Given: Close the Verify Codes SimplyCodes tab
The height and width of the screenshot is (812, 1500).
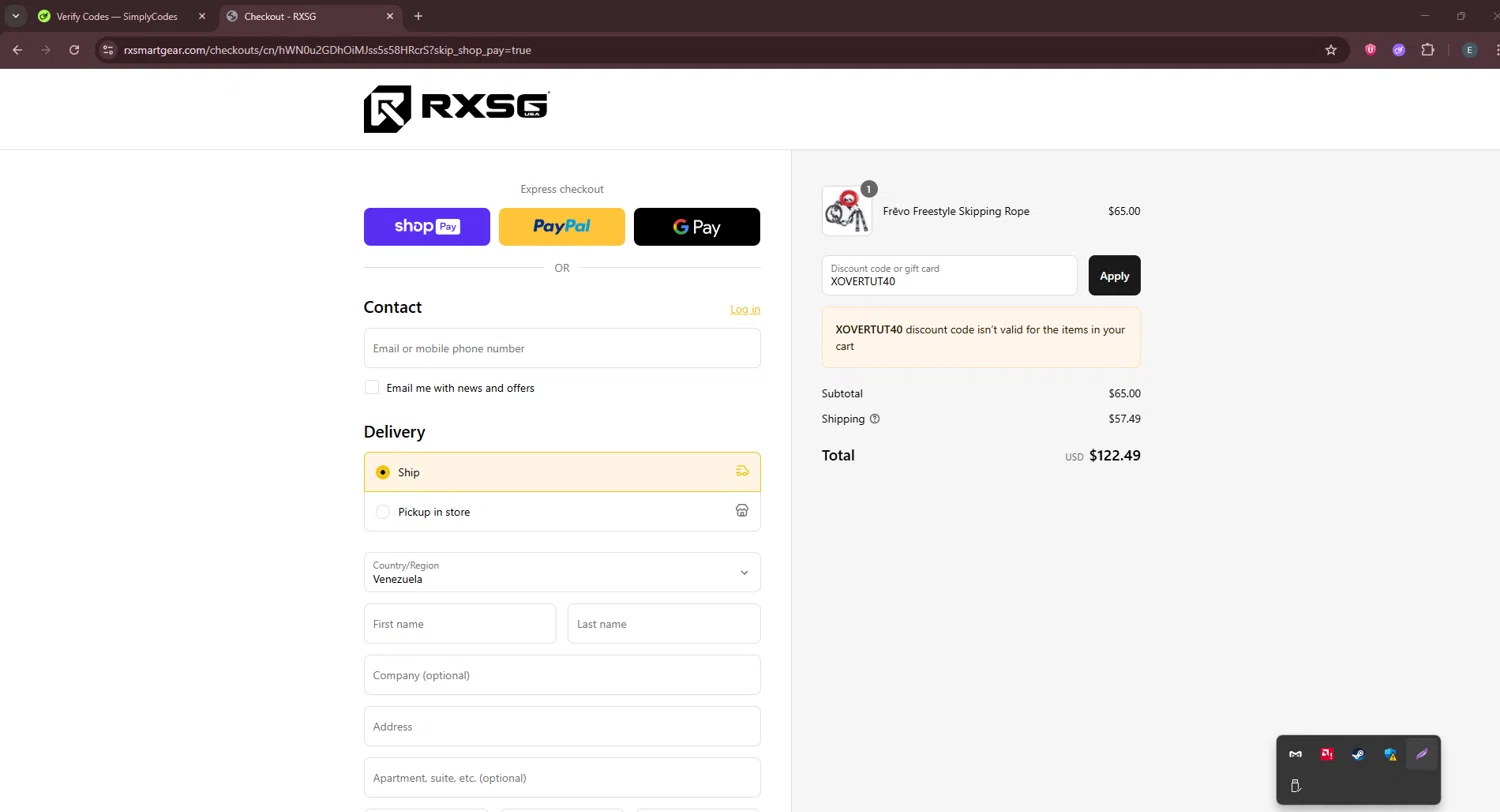Looking at the screenshot, I should (201, 16).
